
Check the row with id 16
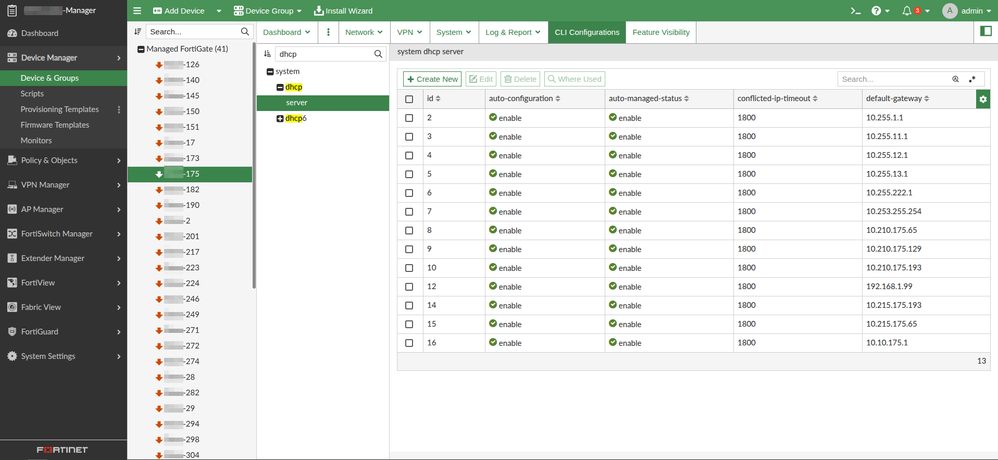coord(409,343)
